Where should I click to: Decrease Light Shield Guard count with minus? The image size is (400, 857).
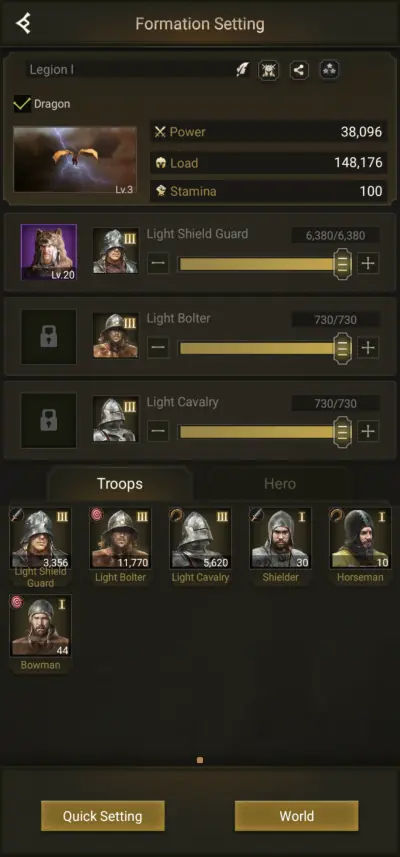coord(158,264)
